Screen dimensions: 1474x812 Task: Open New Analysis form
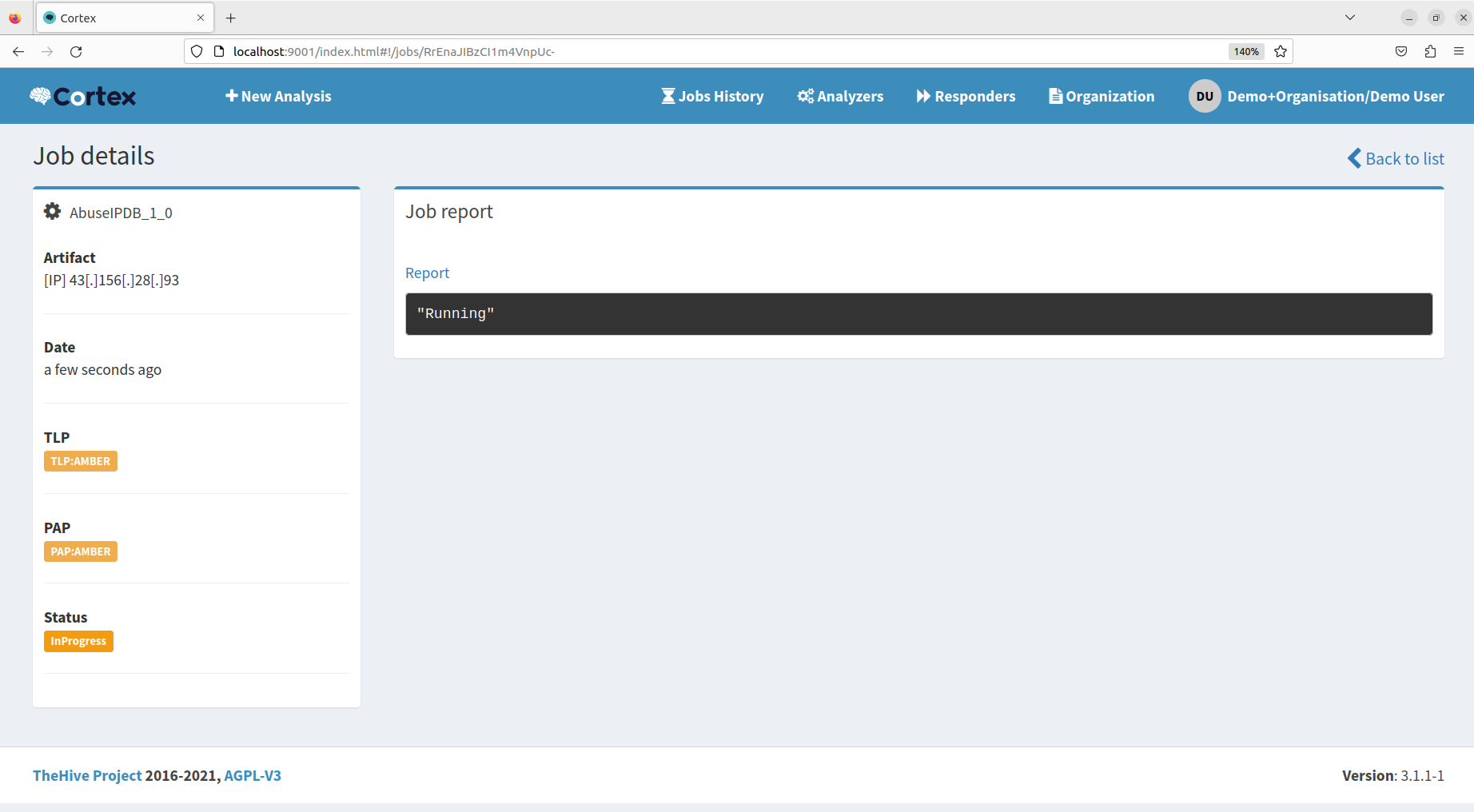(278, 96)
